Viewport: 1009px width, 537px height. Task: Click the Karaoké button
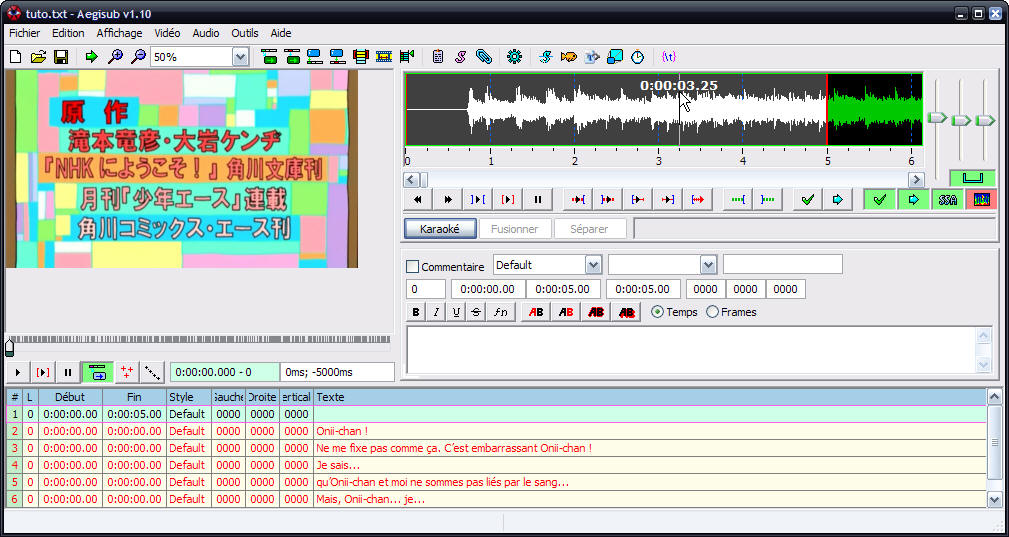[x=440, y=229]
